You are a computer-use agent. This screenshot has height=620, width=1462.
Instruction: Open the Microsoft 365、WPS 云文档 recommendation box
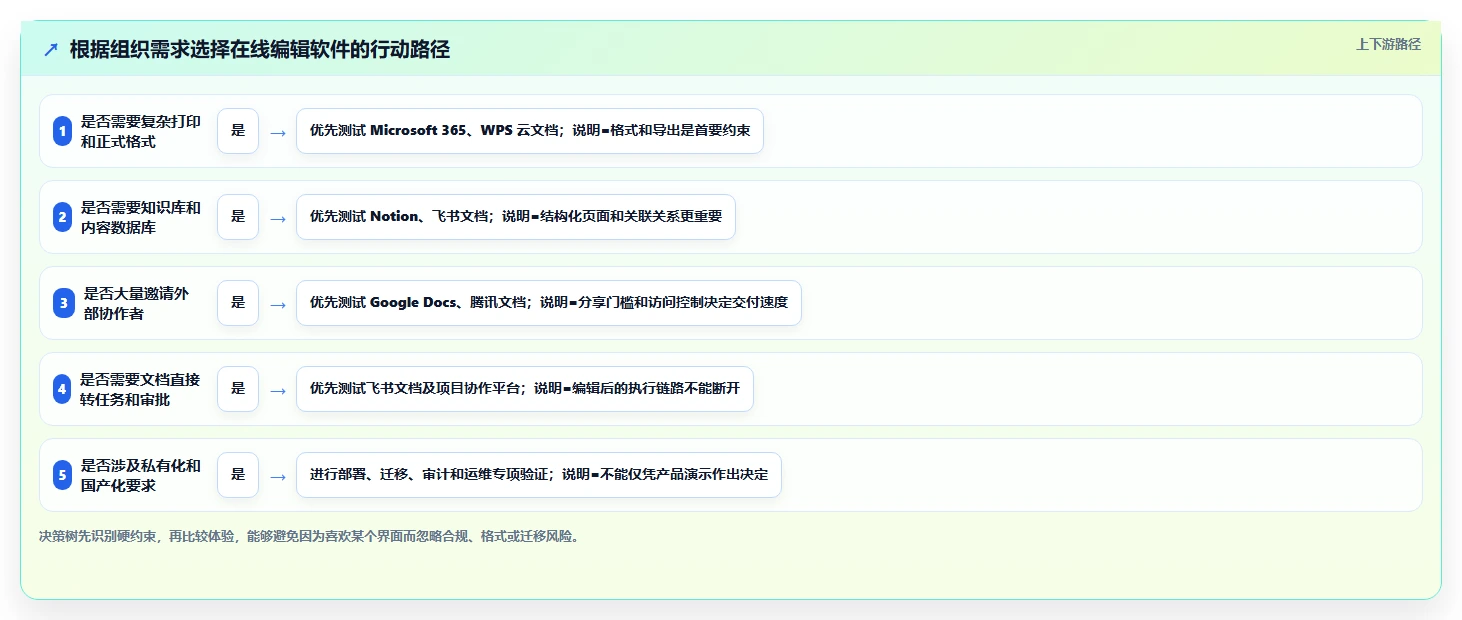[530, 131]
